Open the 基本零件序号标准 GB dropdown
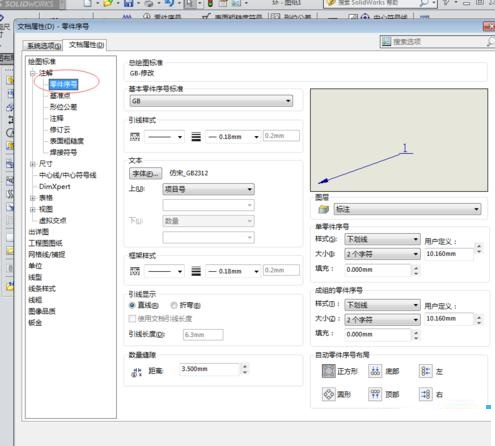 click(211, 101)
